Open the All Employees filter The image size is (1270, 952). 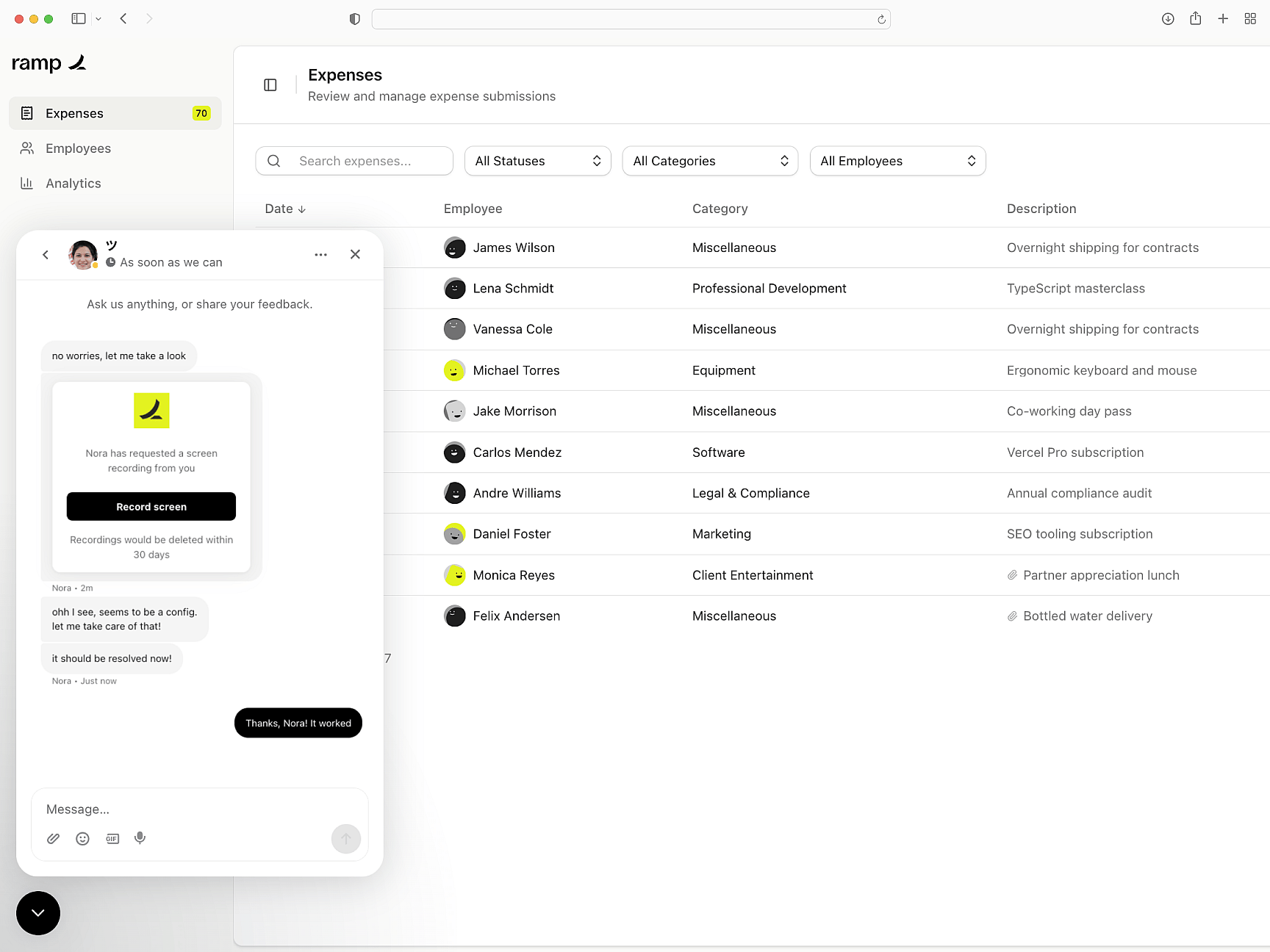897,161
